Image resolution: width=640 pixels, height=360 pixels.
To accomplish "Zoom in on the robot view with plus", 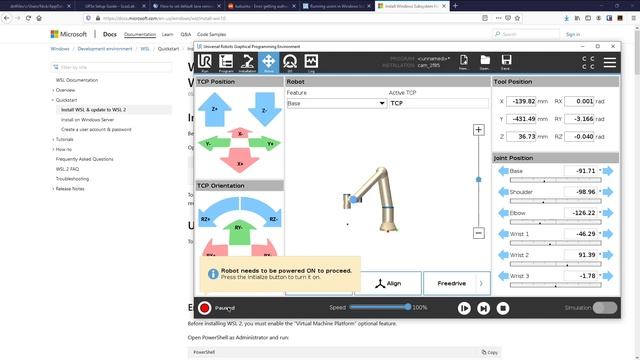I will (479, 130).
